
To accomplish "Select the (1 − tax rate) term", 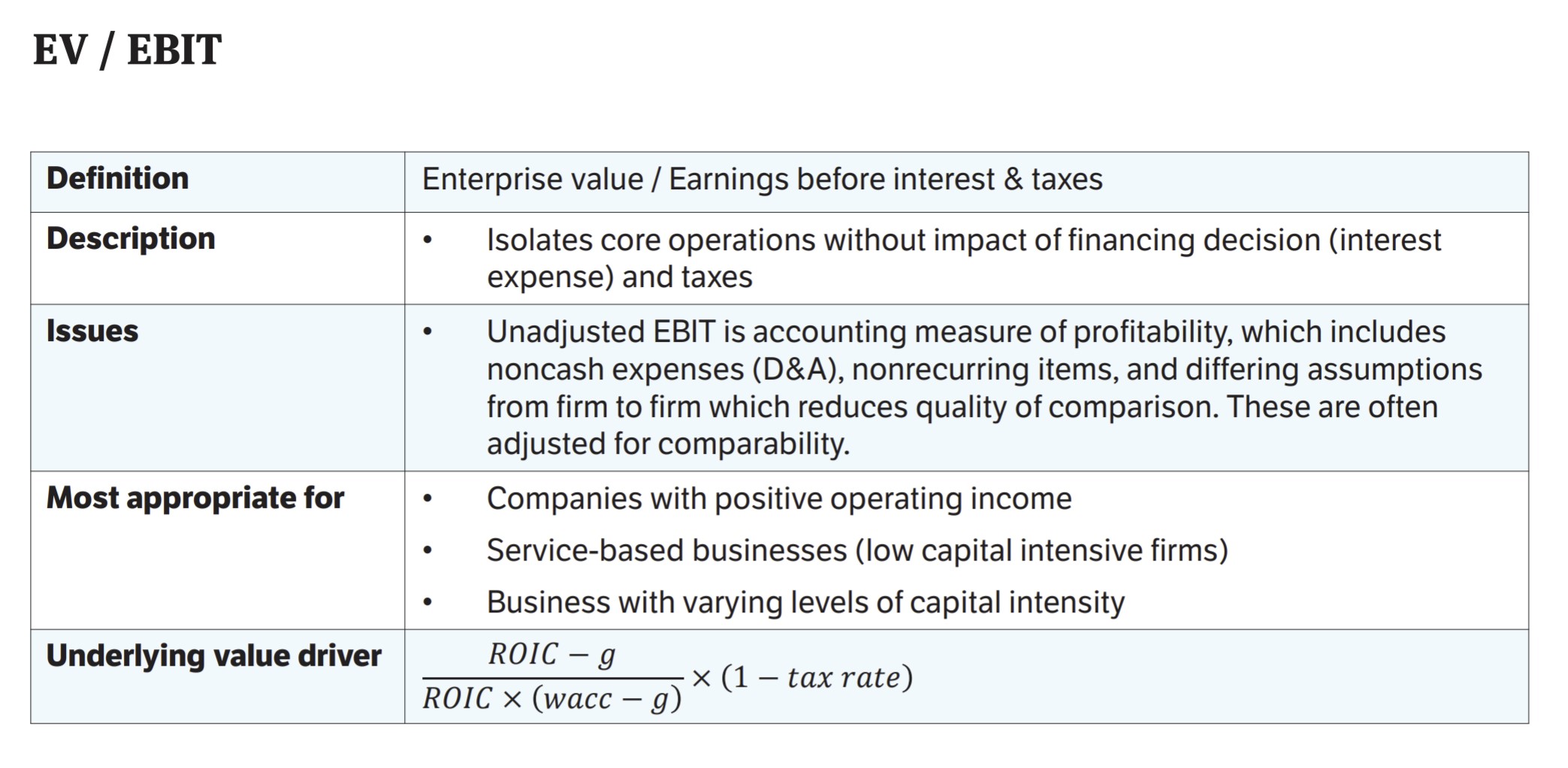I will pyautogui.click(x=817, y=677).
